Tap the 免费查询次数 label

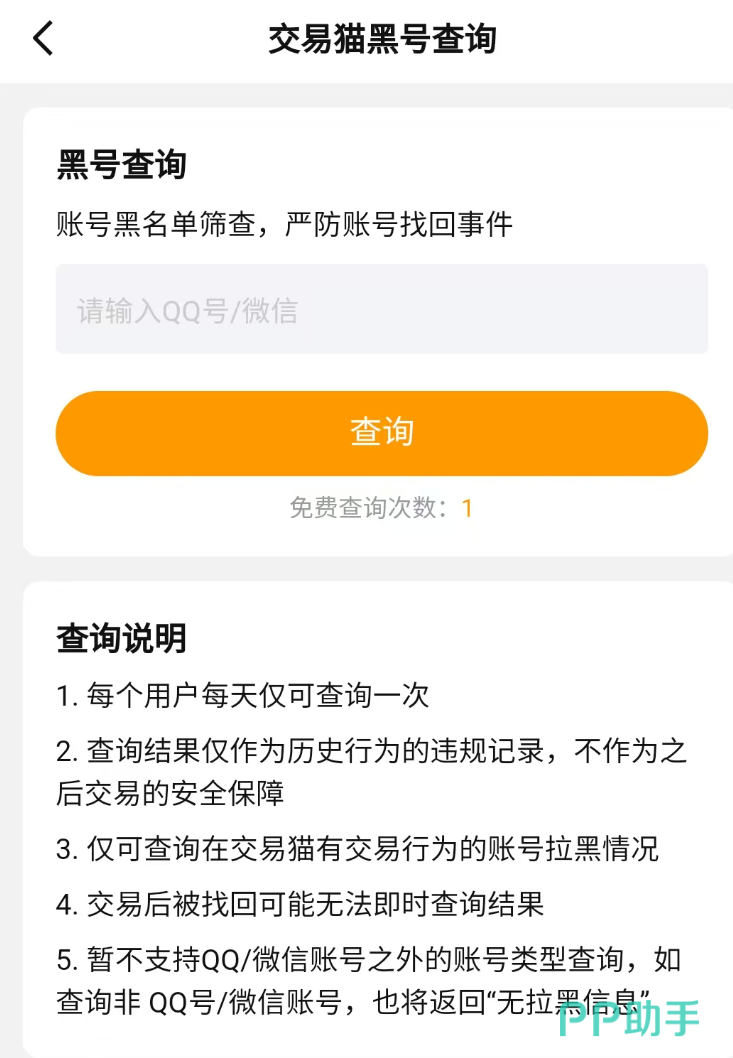pos(367,508)
